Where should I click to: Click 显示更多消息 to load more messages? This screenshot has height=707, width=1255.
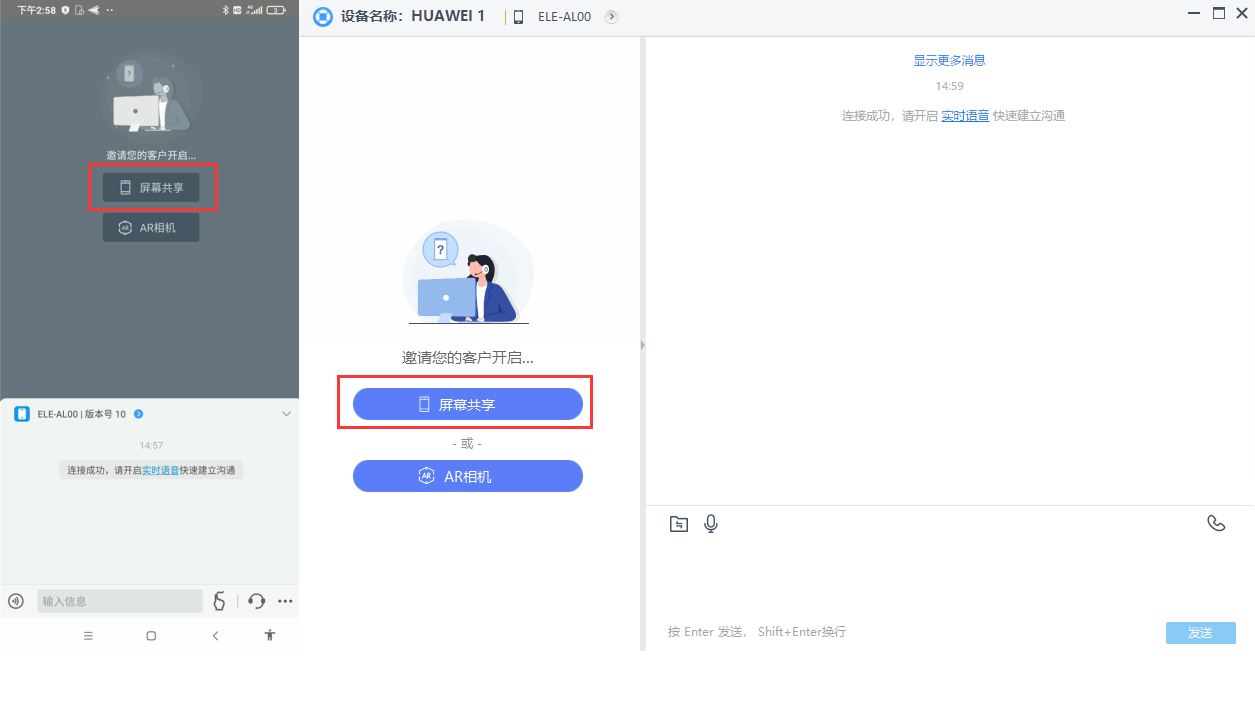pos(949,61)
